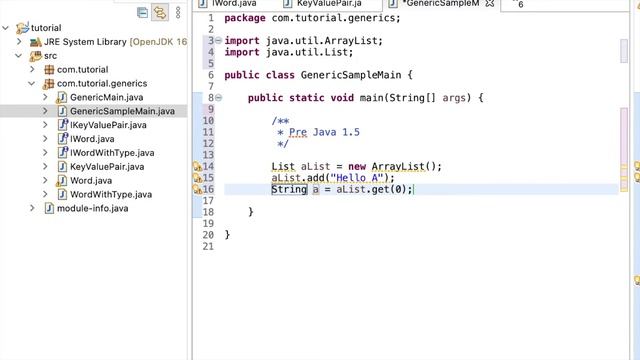Click the Collapse All icon in Package Explorer
This screenshot has height=360, width=640.
tap(142, 13)
